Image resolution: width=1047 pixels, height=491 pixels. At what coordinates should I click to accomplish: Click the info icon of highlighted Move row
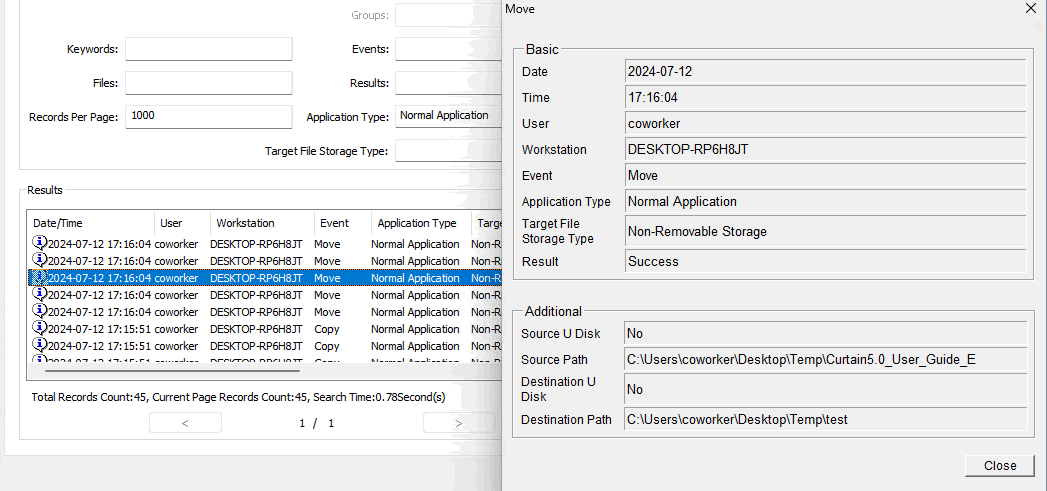(x=39, y=277)
